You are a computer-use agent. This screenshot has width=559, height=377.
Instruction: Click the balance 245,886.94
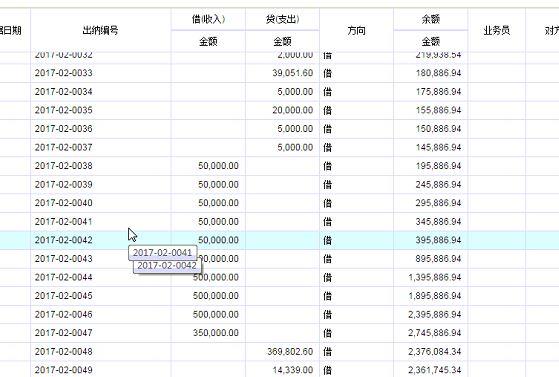(439, 184)
